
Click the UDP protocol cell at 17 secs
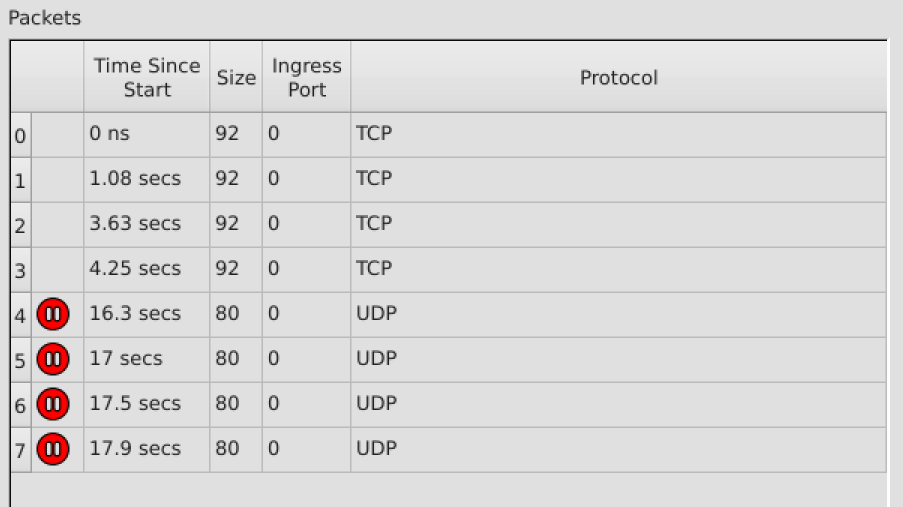(x=618, y=359)
